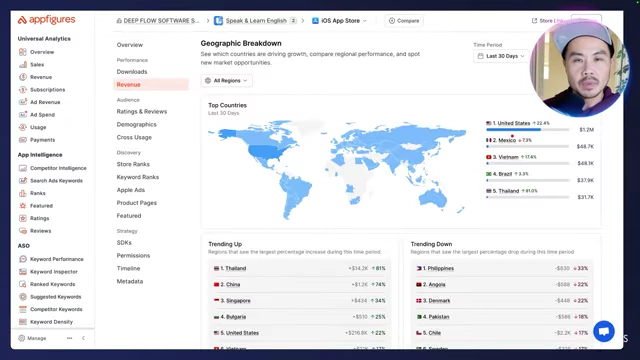Open the All Regions dropdown
Image resolution: width=640 pixels, height=360 pixels.
point(227,80)
